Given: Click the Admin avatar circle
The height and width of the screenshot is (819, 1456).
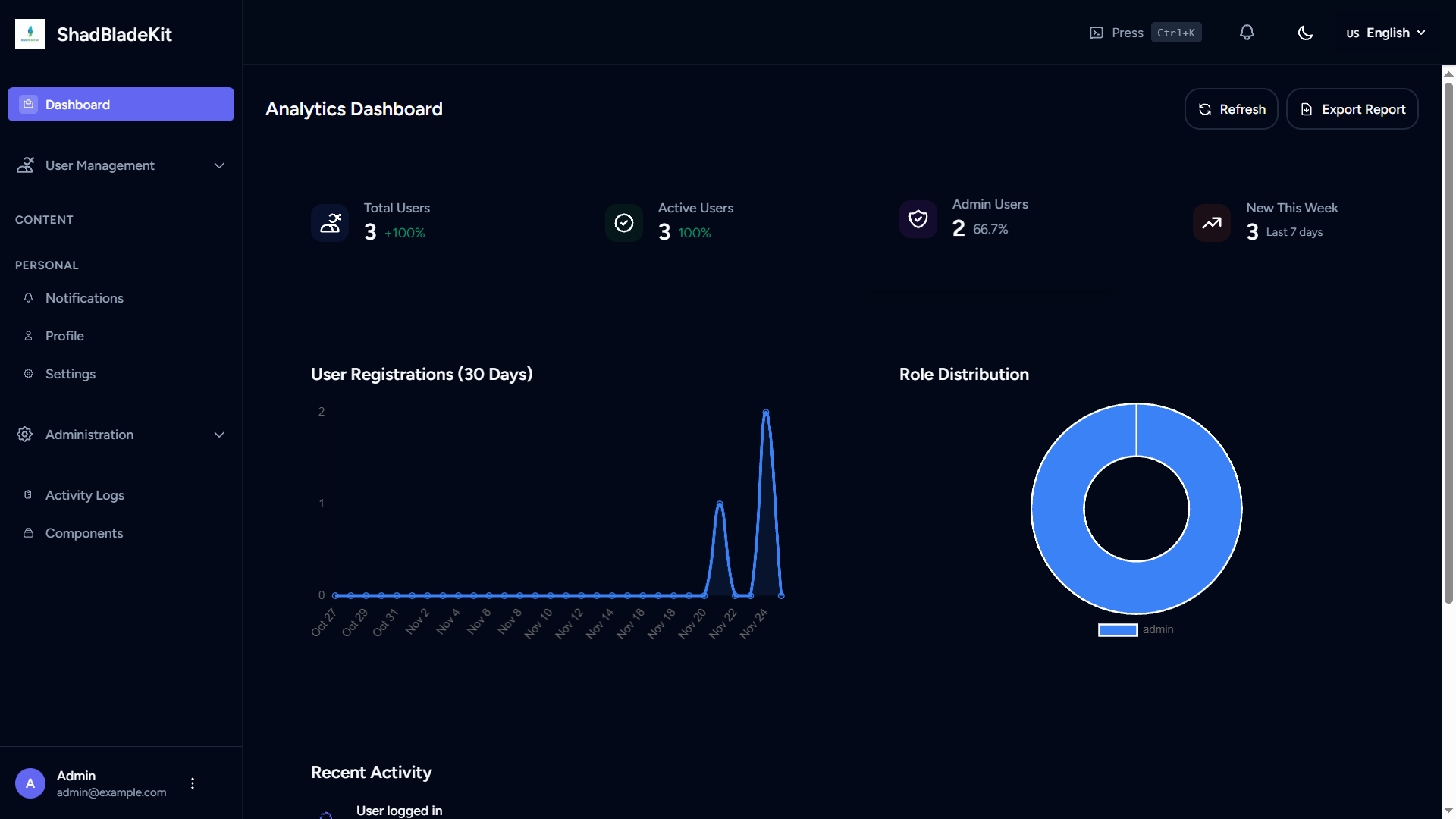Looking at the screenshot, I should pyautogui.click(x=30, y=783).
